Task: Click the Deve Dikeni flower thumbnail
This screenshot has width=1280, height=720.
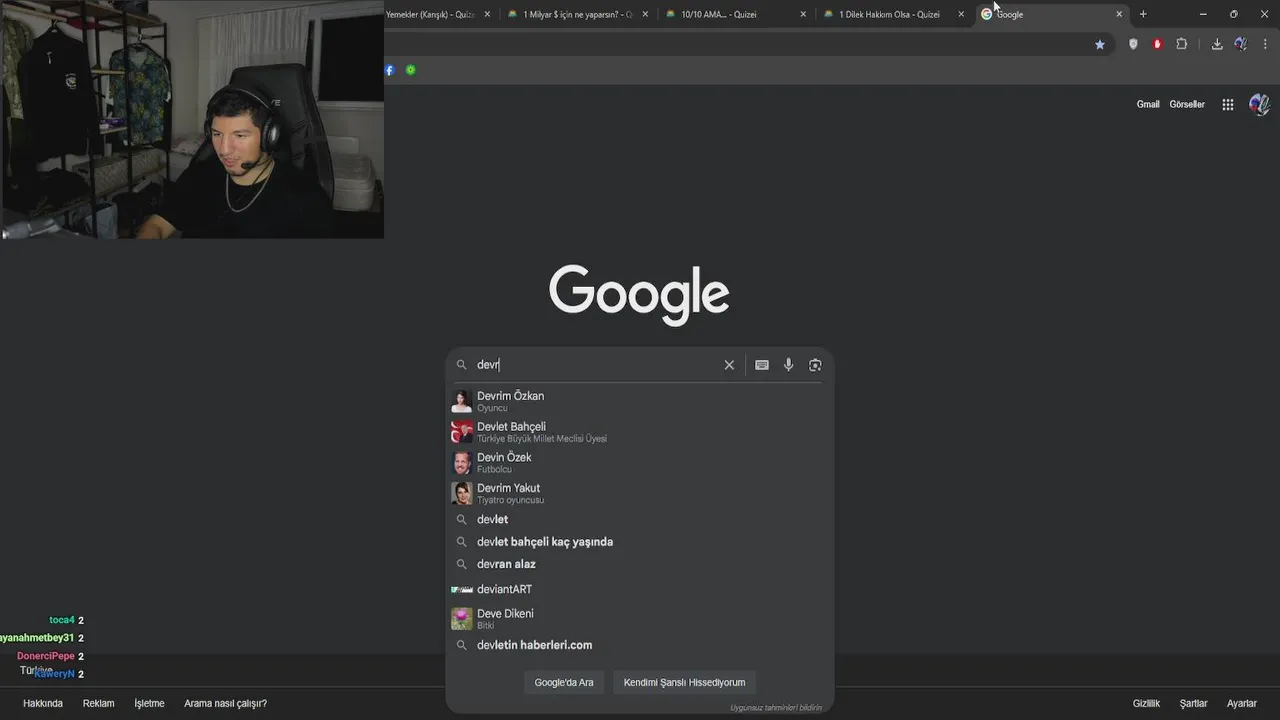Action: (x=461, y=618)
